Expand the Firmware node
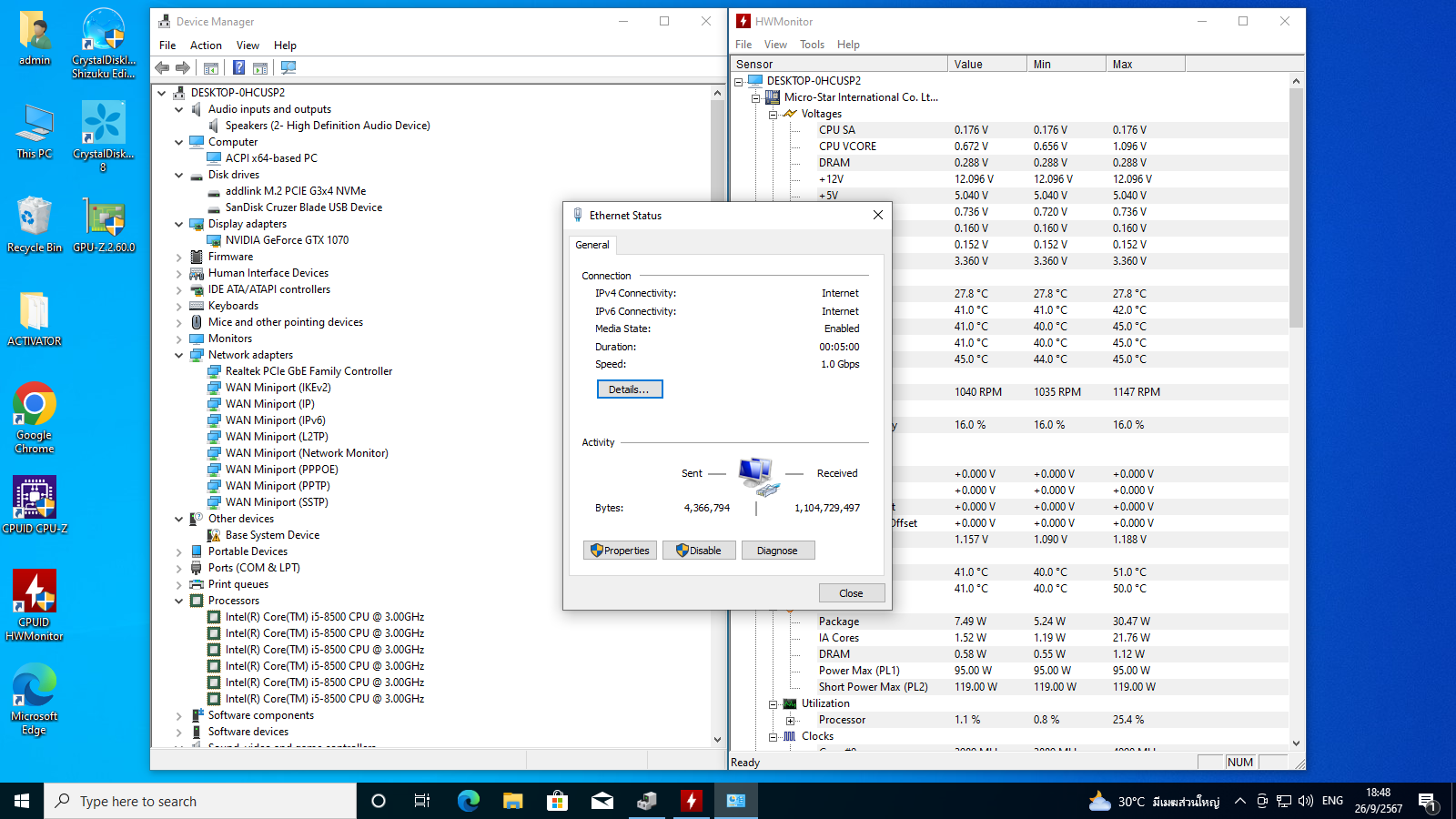 179,257
